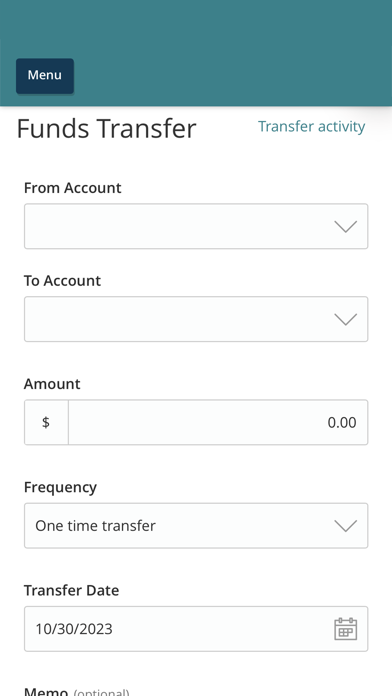This screenshot has height=696, width=392.
Task: Expand the To Account dropdown
Action: (196, 319)
